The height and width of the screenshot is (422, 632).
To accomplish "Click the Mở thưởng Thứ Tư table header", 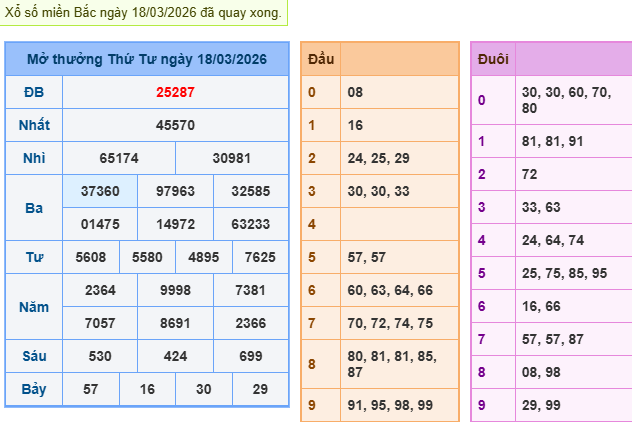I will pyautogui.click(x=146, y=59).
